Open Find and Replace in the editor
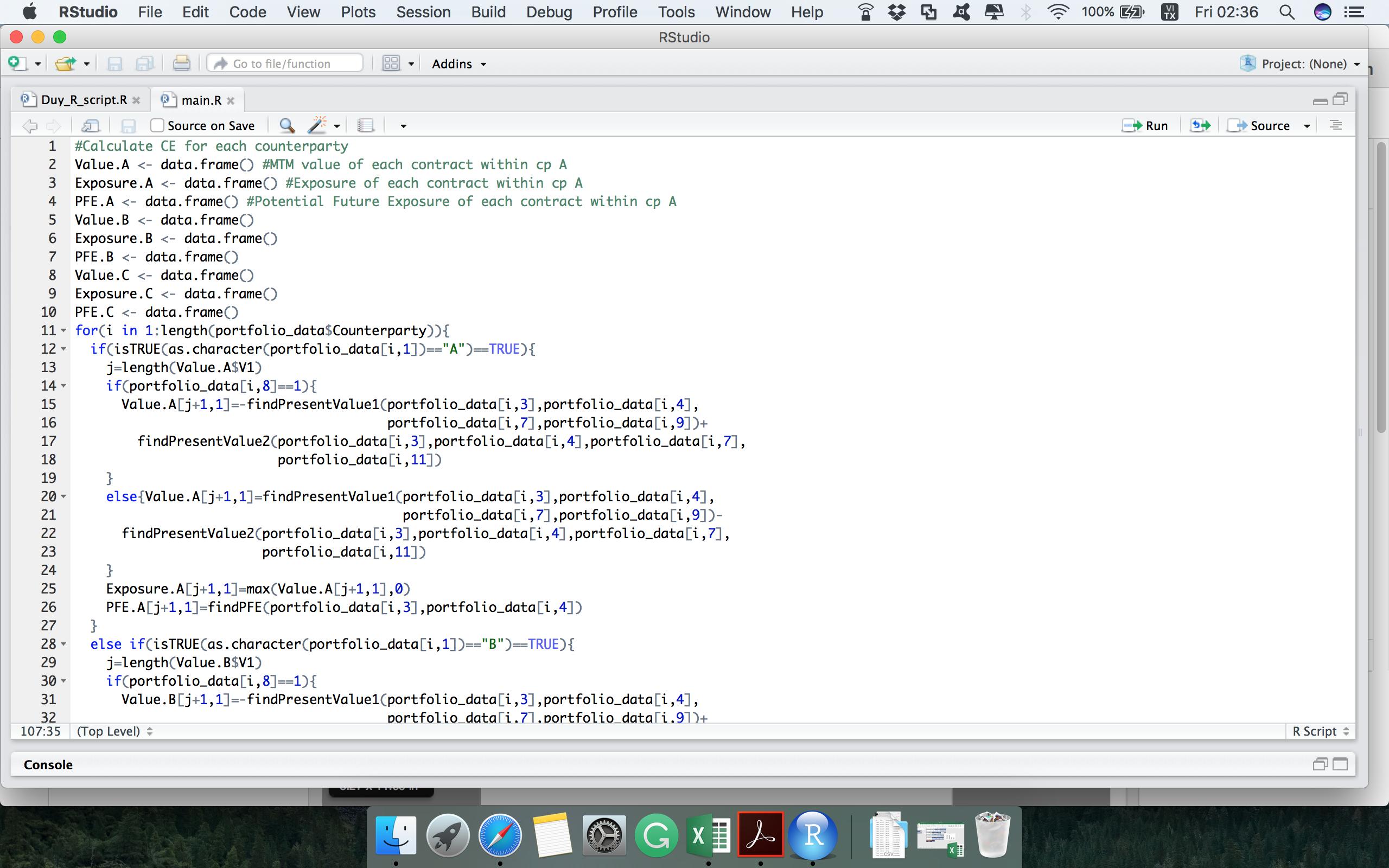Image resolution: width=1389 pixels, height=868 pixels. (x=286, y=125)
